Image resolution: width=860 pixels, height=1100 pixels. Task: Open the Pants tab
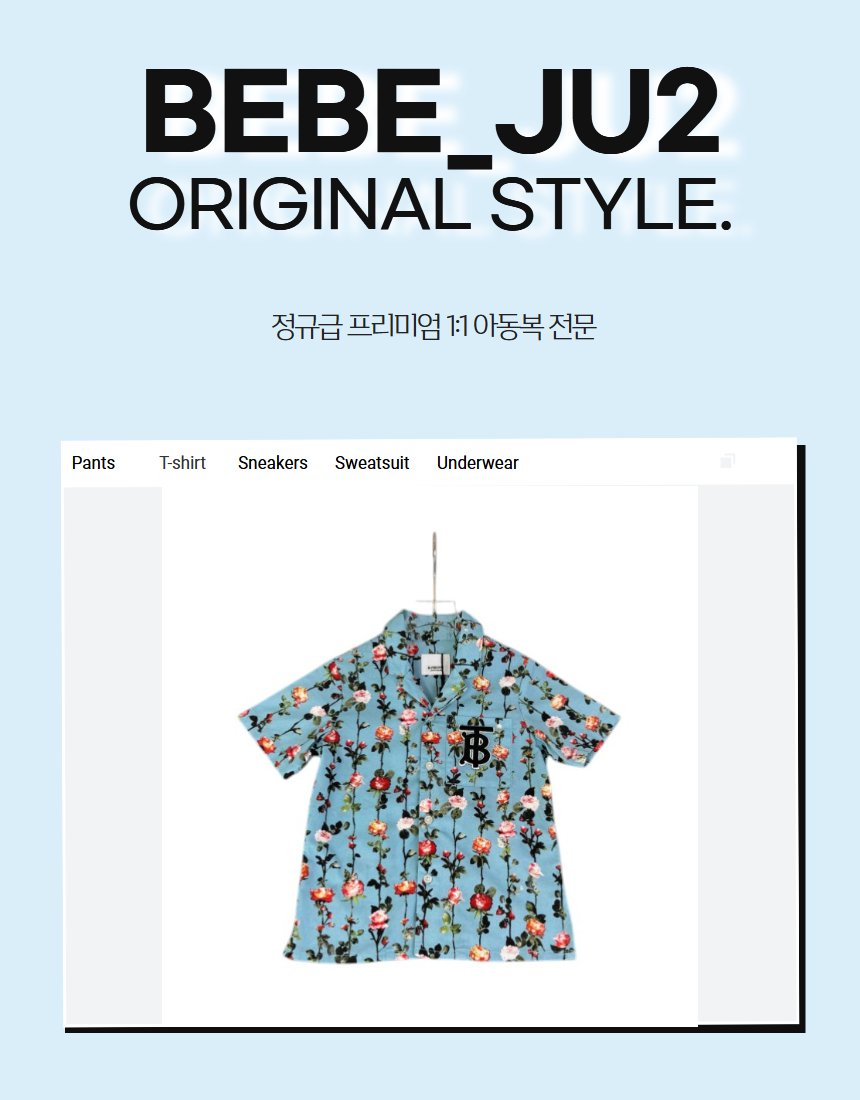click(93, 463)
